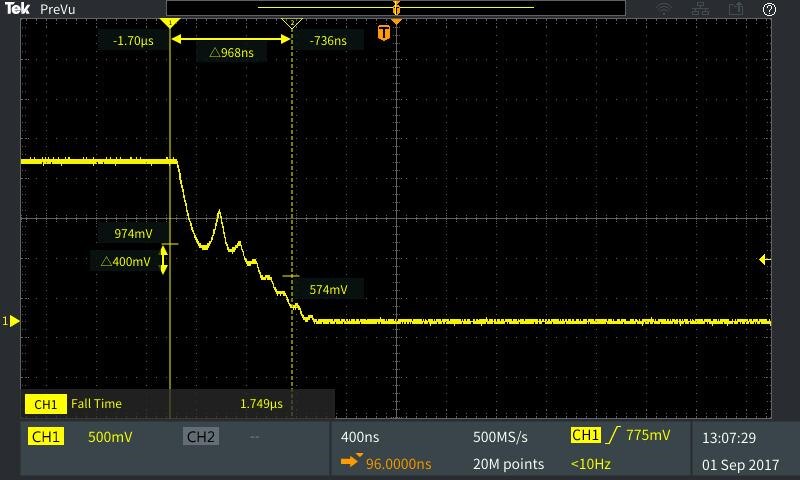Click the 01 Sep 2017 date display
The height and width of the screenshot is (480, 800).
740,465
